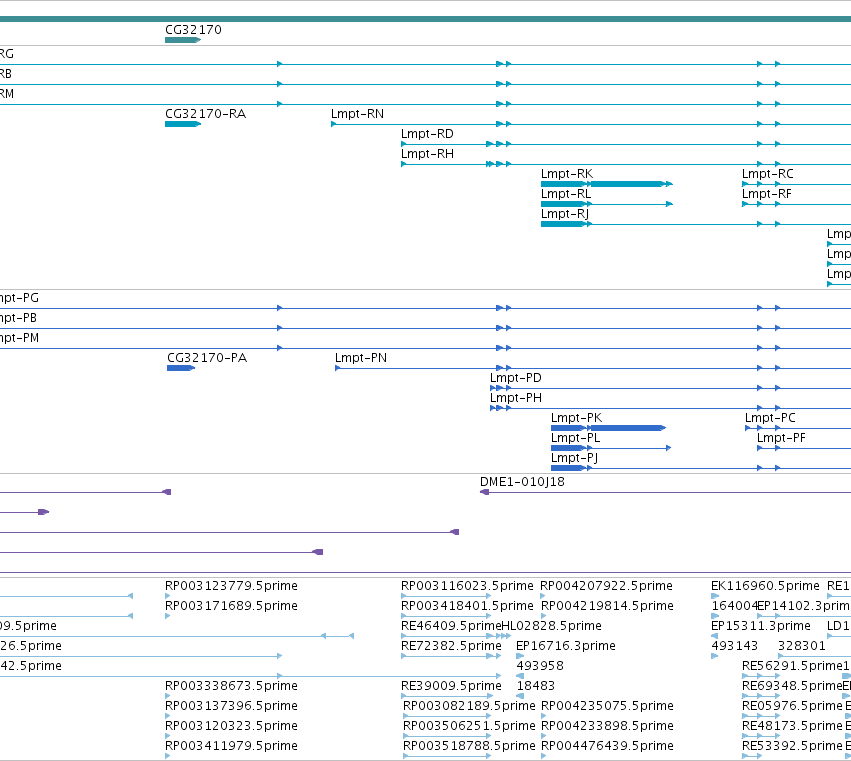The width and height of the screenshot is (851, 761).
Task: Select the CG32170-PA protein label
Action: [207, 358]
